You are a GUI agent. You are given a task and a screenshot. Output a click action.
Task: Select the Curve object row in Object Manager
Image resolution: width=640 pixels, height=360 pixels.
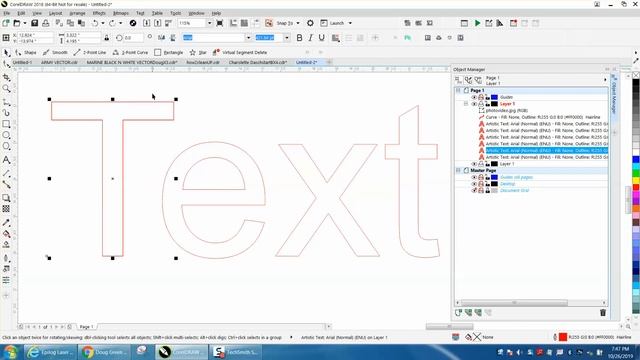pyautogui.click(x=543, y=117)
